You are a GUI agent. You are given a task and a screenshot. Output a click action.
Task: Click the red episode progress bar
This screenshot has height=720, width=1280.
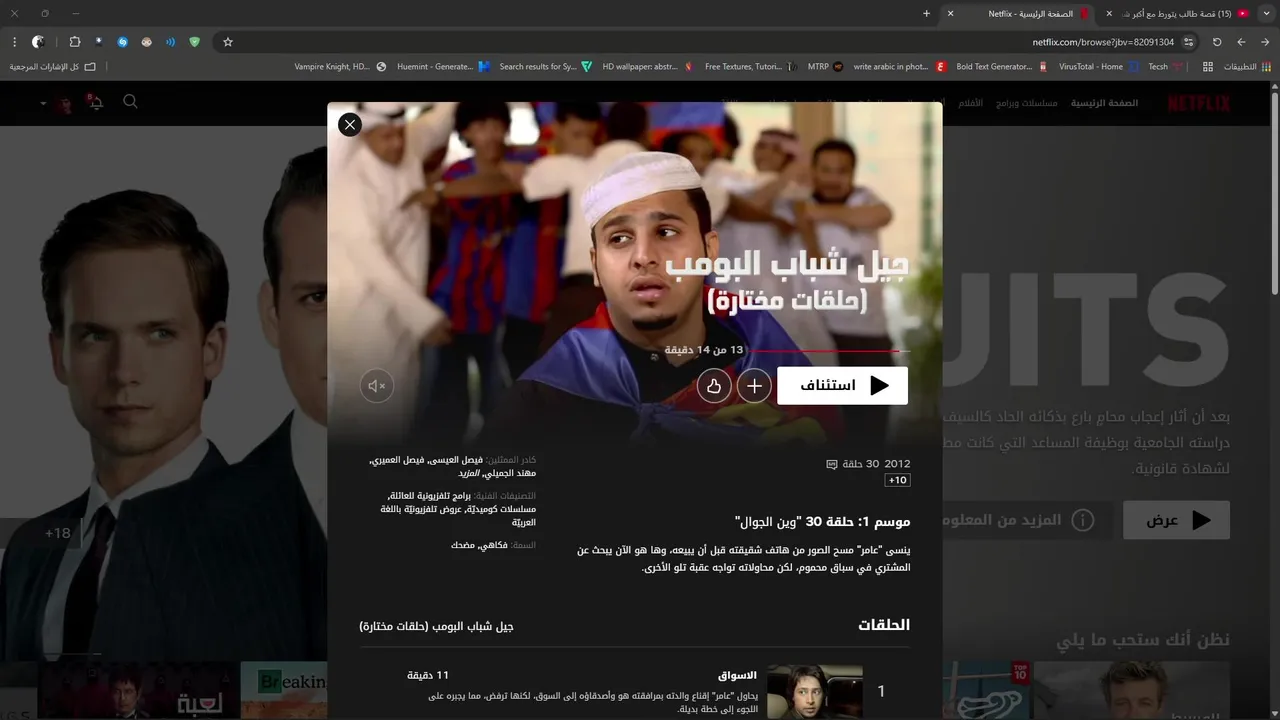coord(830,351)
